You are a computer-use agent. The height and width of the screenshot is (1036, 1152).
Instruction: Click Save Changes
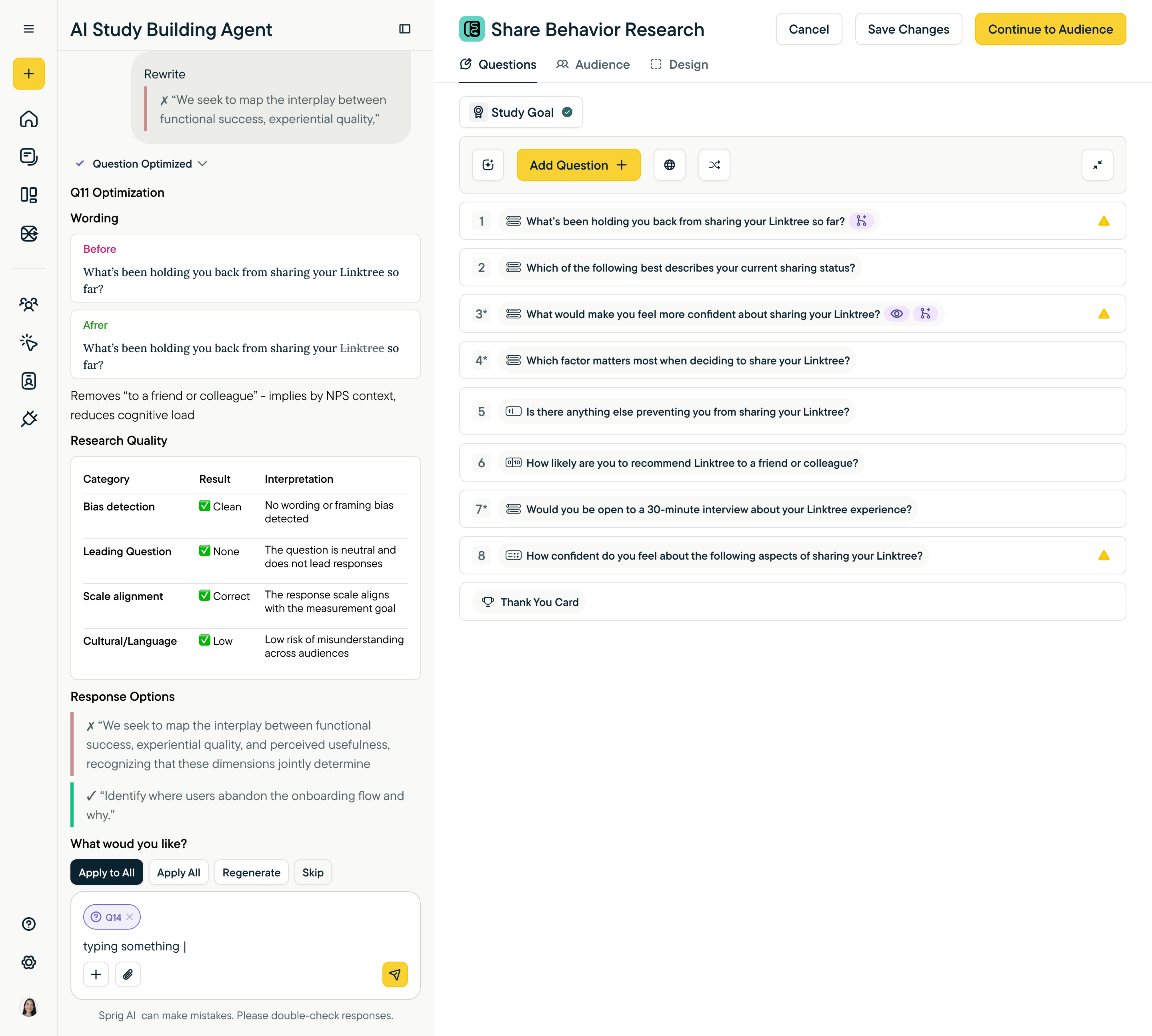[908, 29]
